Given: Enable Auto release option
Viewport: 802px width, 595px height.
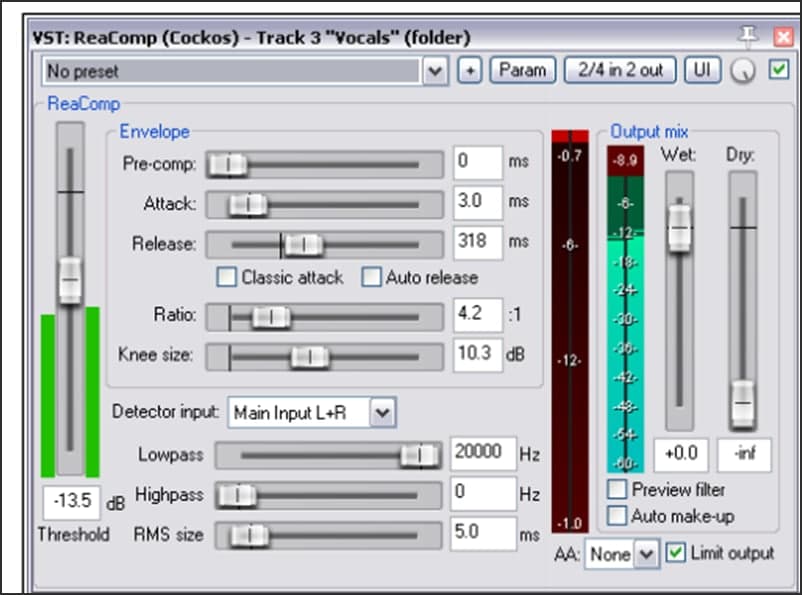Looking at the screenshot, I should point(371,277).
